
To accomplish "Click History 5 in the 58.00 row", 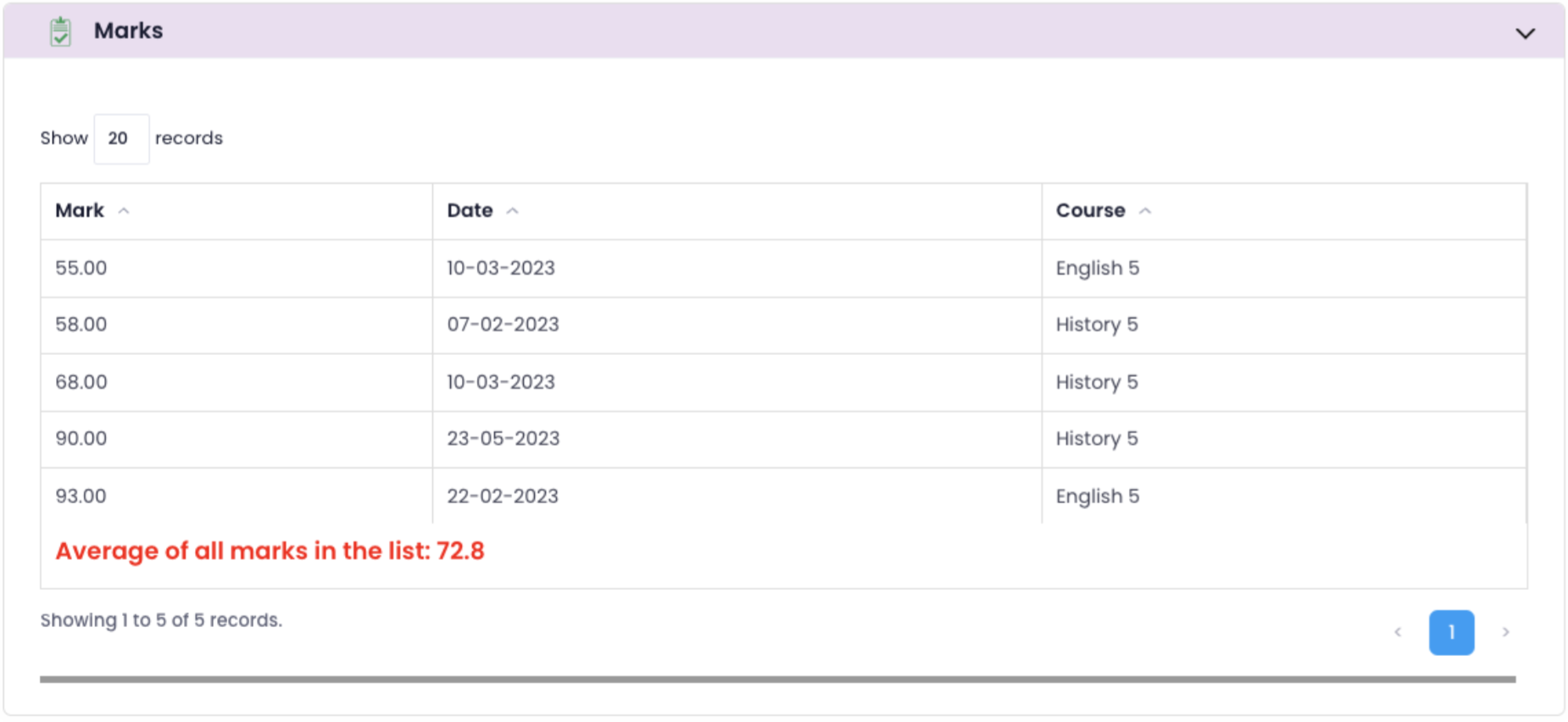I will pyautogui.click(x=1097, y=325).
